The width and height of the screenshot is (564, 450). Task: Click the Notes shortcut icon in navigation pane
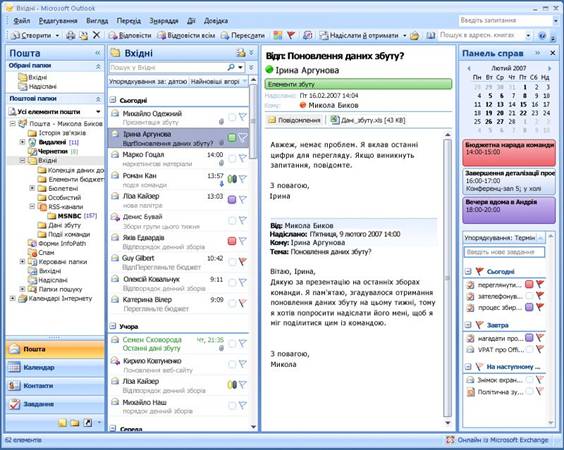tap(63, 423)
